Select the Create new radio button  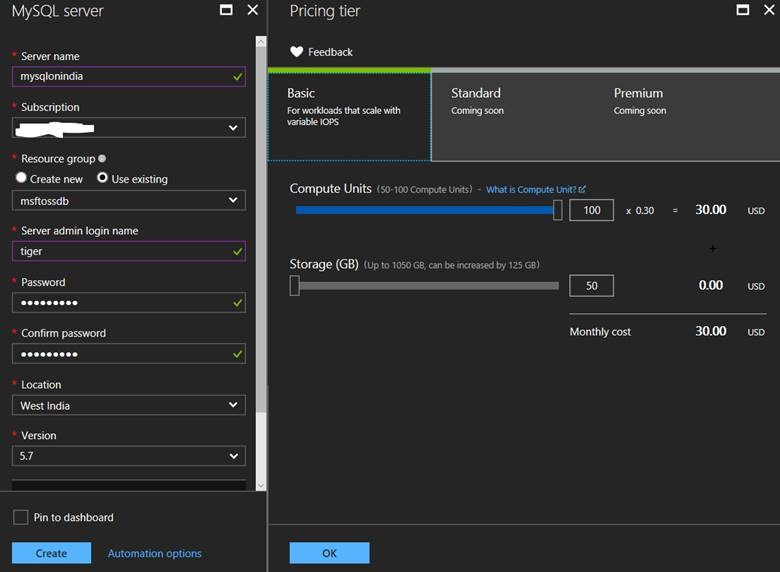[21, 178]
